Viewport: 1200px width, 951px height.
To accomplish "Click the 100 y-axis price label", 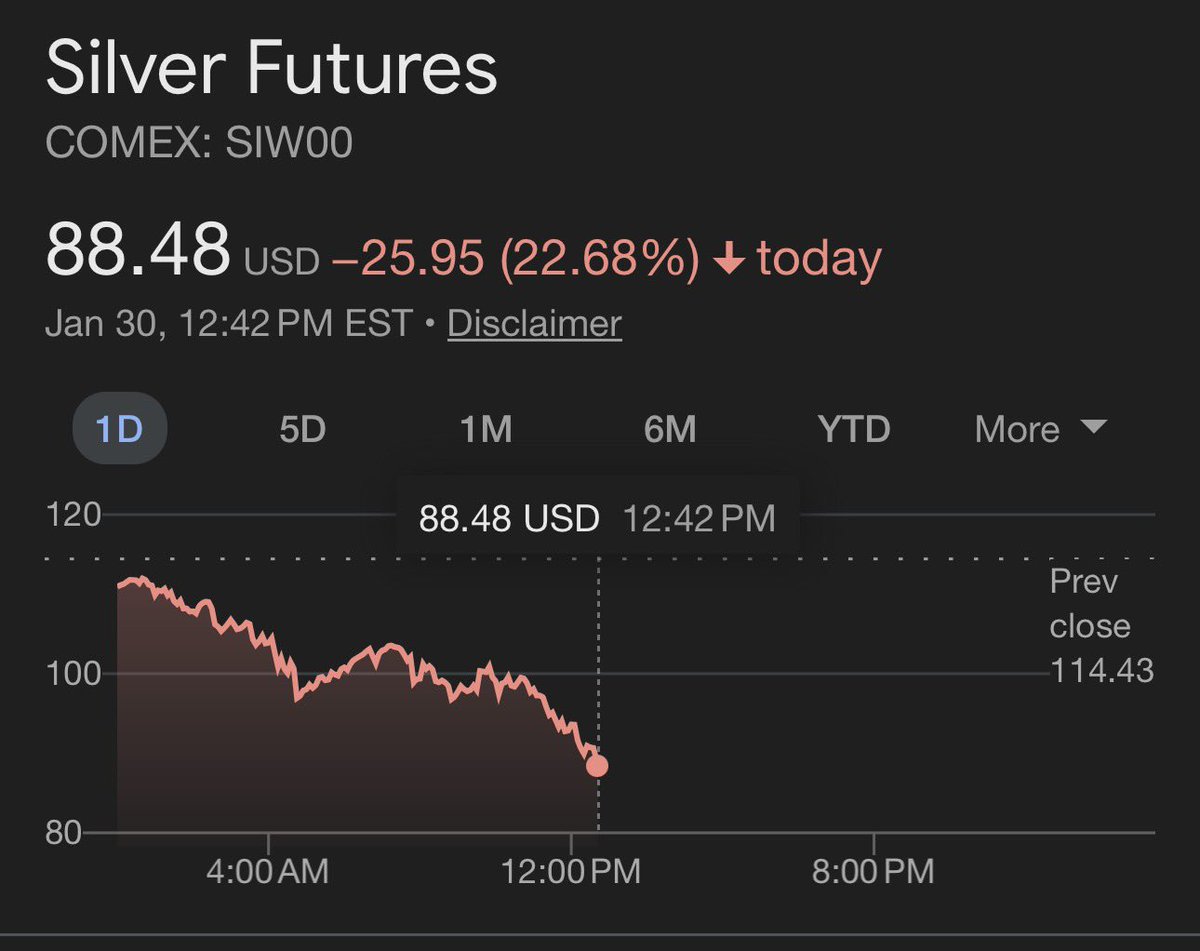I will pos(74,674).
